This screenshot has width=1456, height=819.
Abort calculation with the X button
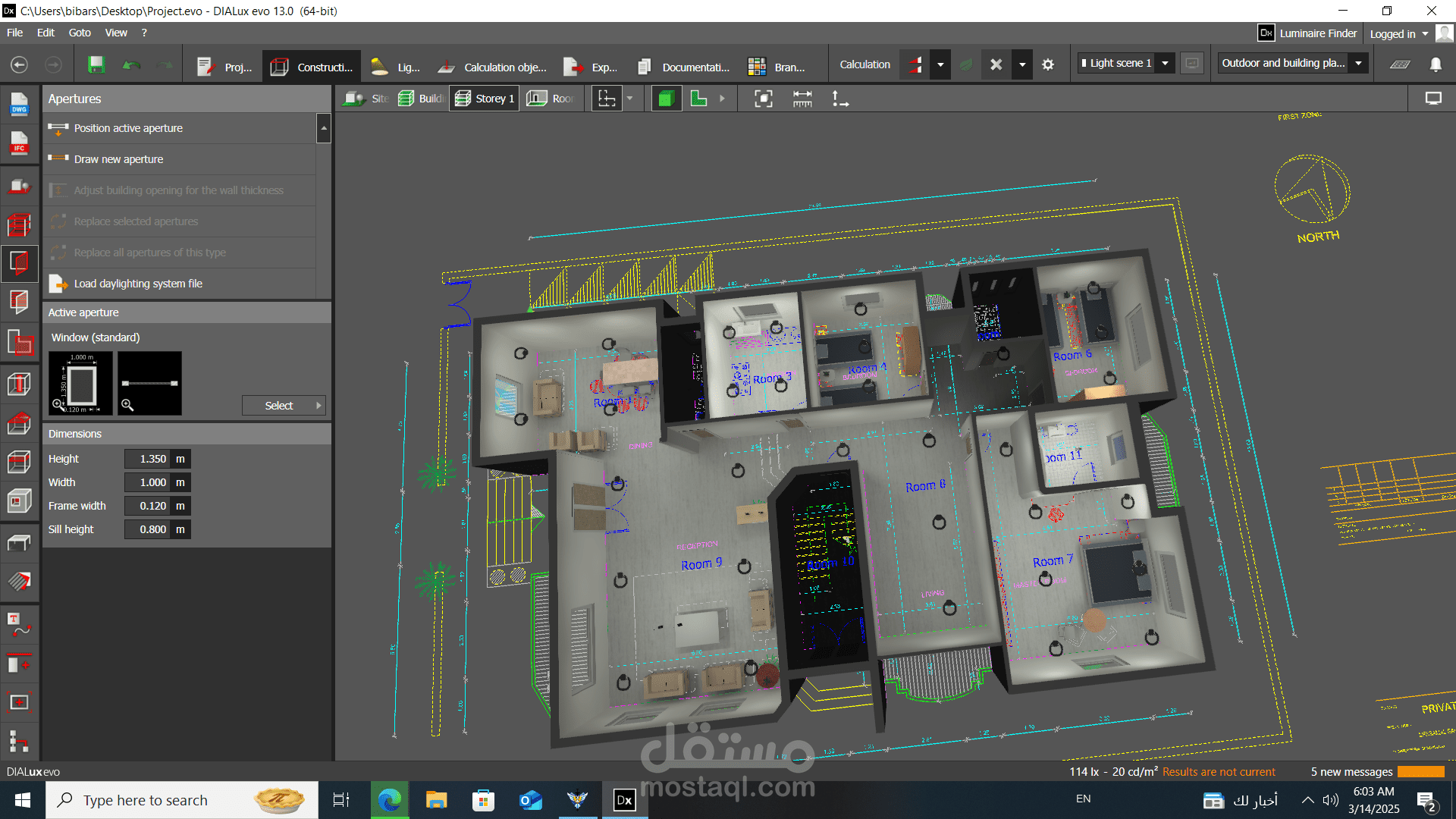(x=996, y=64)
